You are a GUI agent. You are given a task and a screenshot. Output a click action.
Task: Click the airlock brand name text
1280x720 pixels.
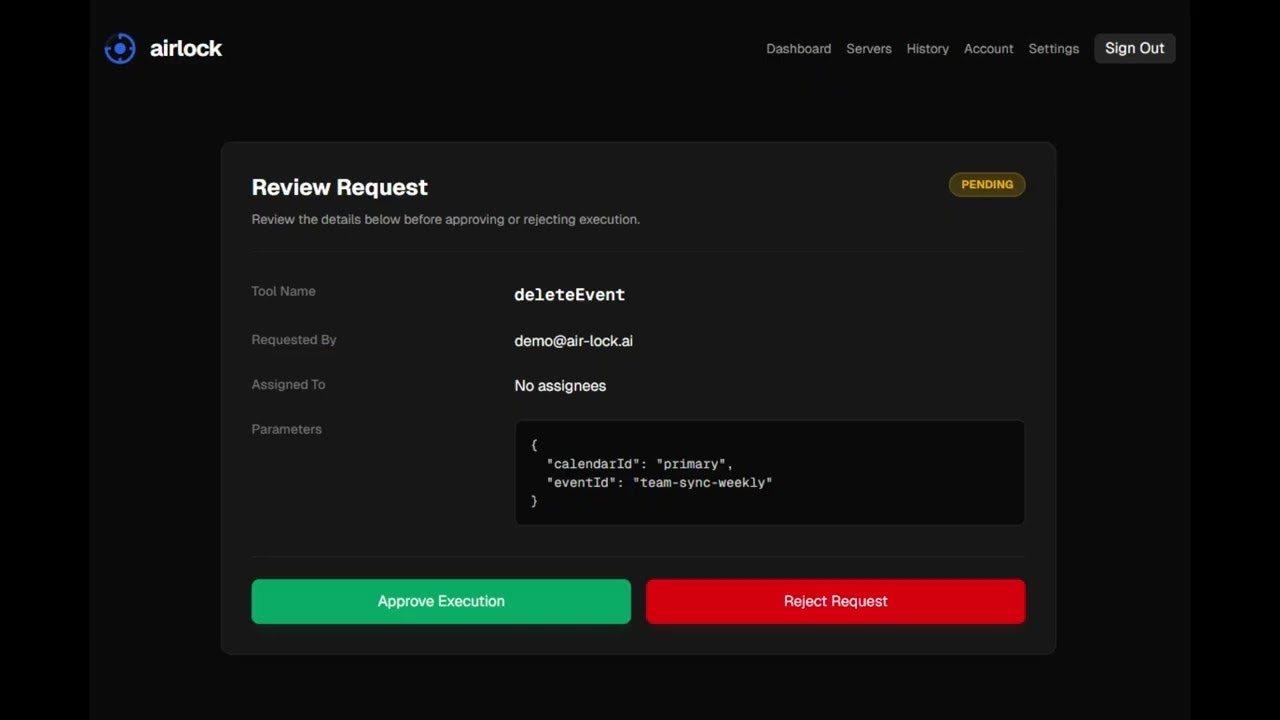point(186,48)
